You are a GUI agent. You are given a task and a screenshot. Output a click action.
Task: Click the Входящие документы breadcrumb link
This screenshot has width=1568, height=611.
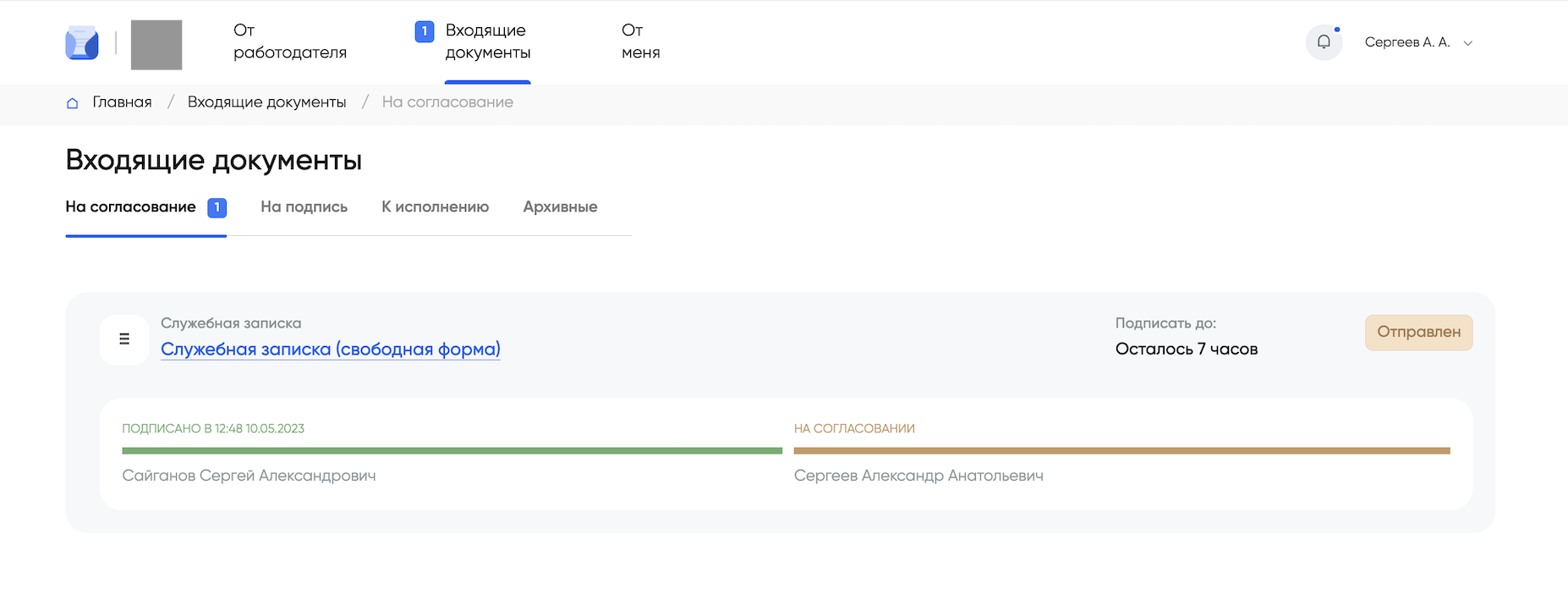click(266, 102)
